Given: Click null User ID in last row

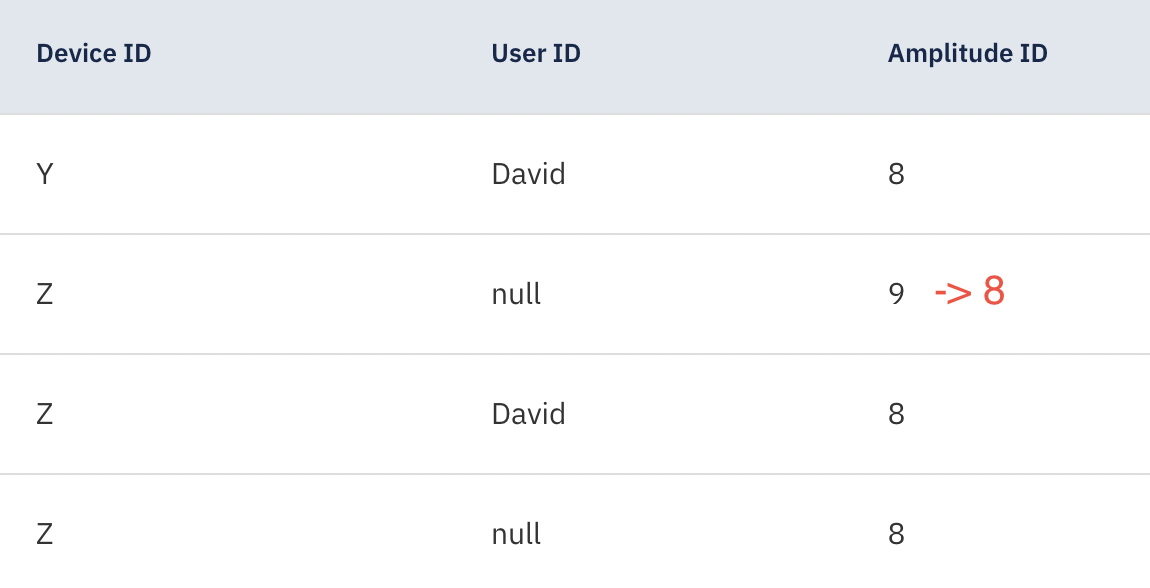Looking at the screenshot, I should (516, 534).
